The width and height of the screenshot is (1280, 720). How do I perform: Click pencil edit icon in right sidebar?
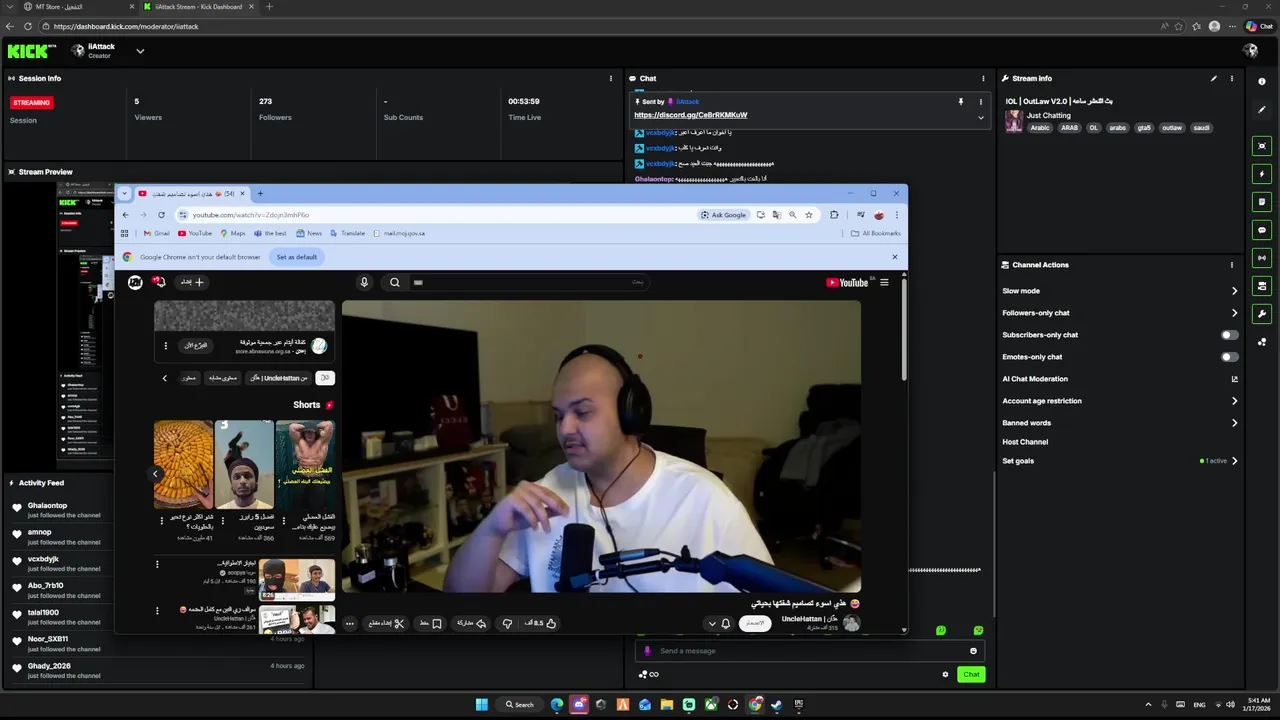[x=1262, y=110]
